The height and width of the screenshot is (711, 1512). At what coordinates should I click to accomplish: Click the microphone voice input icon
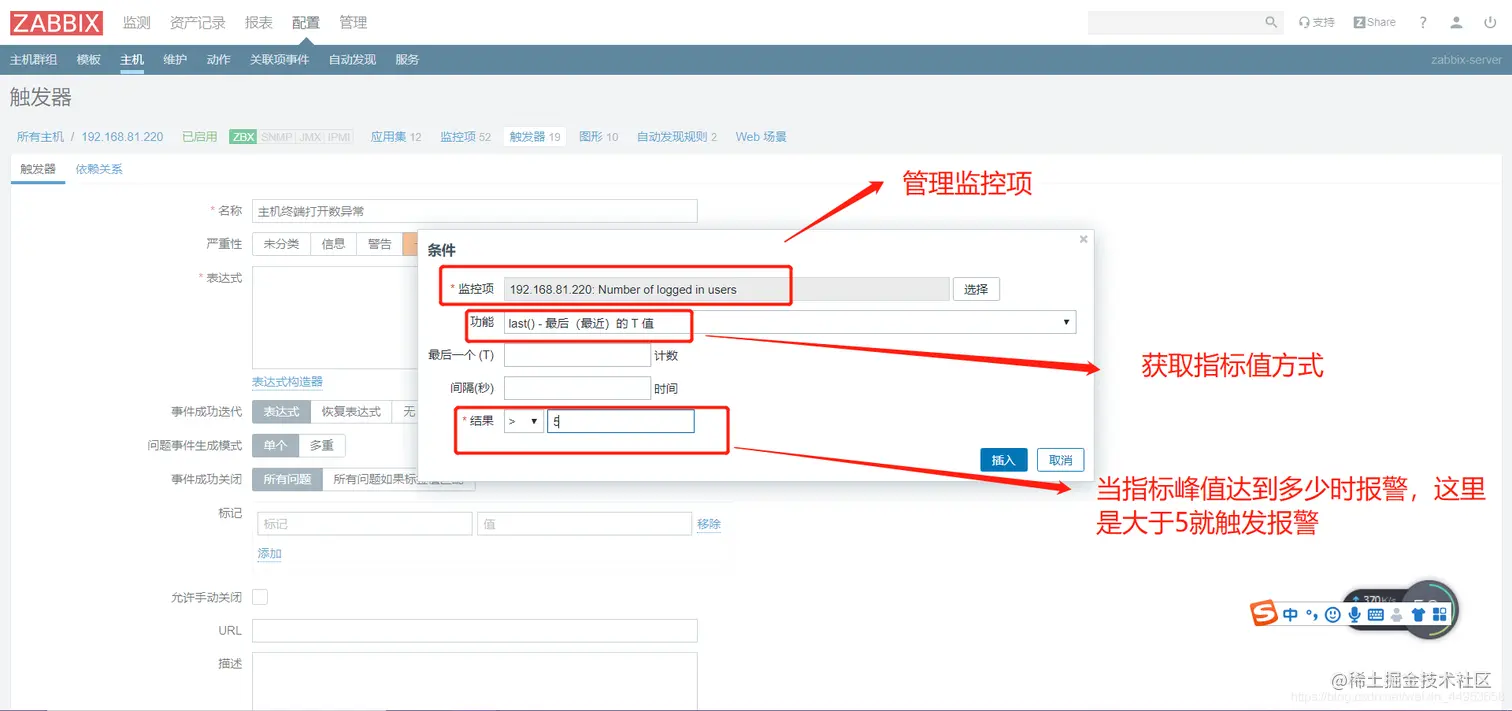1354,614
